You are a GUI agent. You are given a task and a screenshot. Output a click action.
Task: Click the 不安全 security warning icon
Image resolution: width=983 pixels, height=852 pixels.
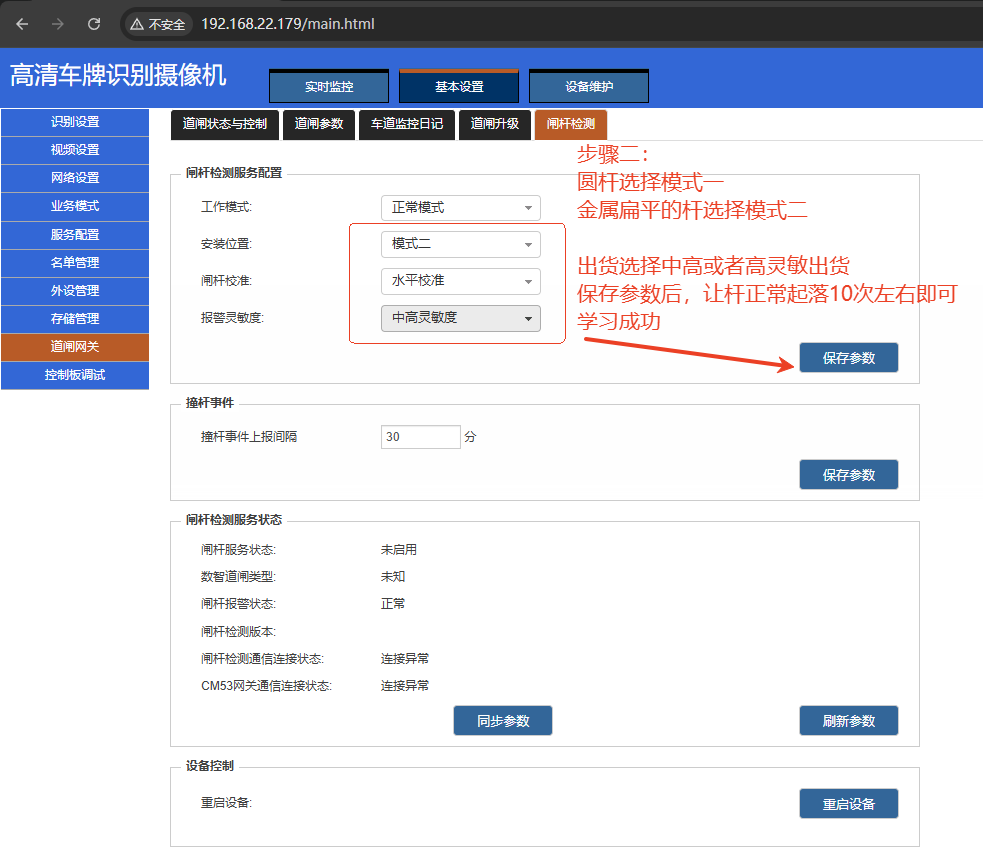point(137,24)
